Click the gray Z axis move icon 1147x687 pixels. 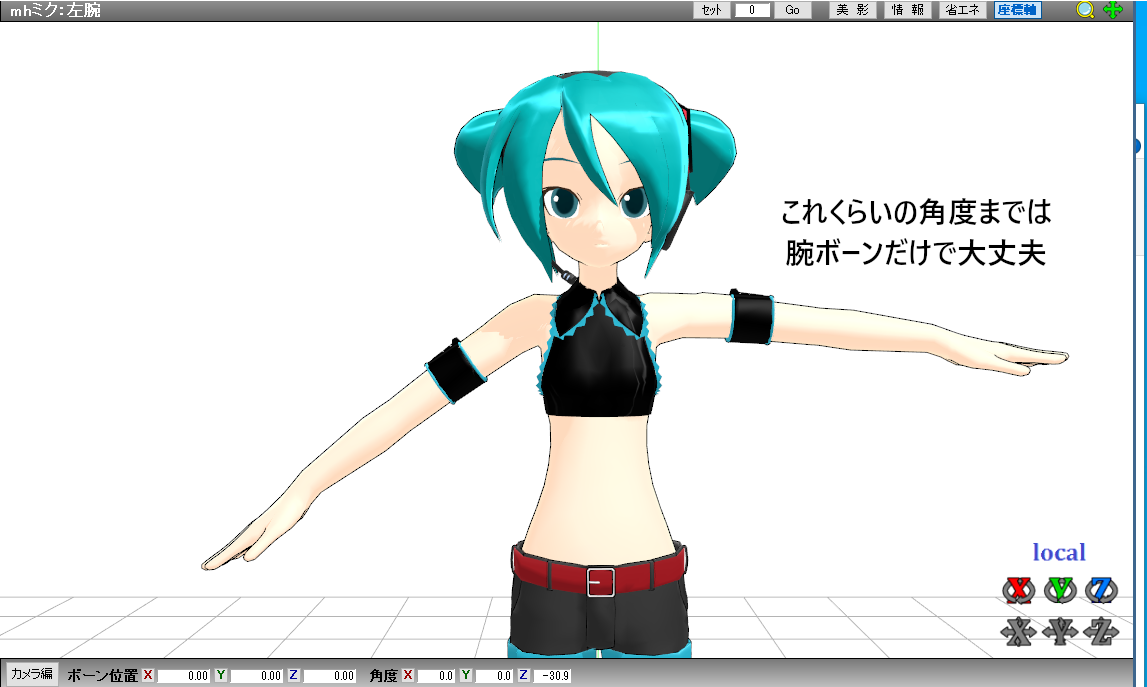(1101, 631)
